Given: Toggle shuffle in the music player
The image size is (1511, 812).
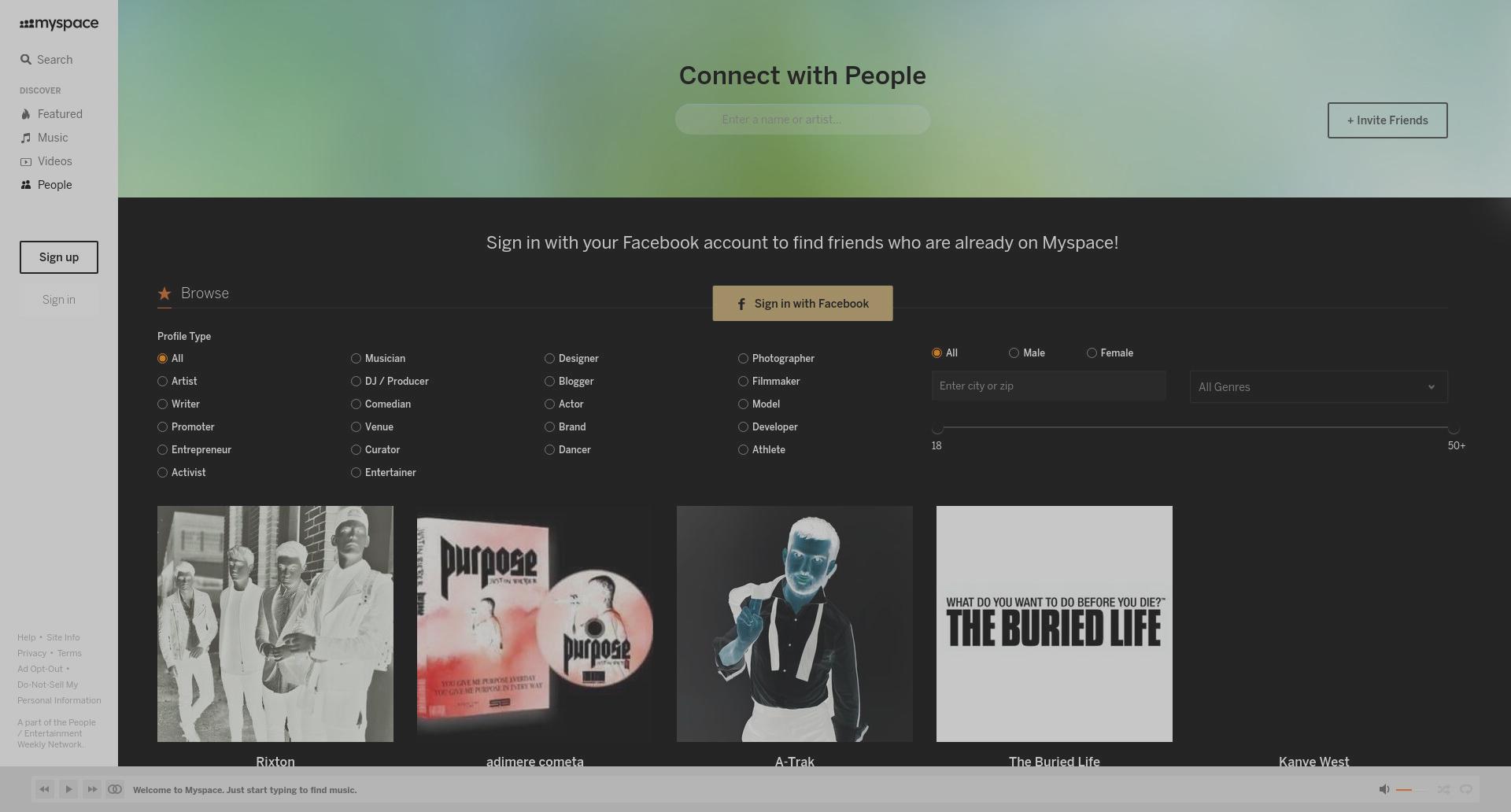Looking at the screenshot, I should pyautogui.click(x=1443, y=789).
